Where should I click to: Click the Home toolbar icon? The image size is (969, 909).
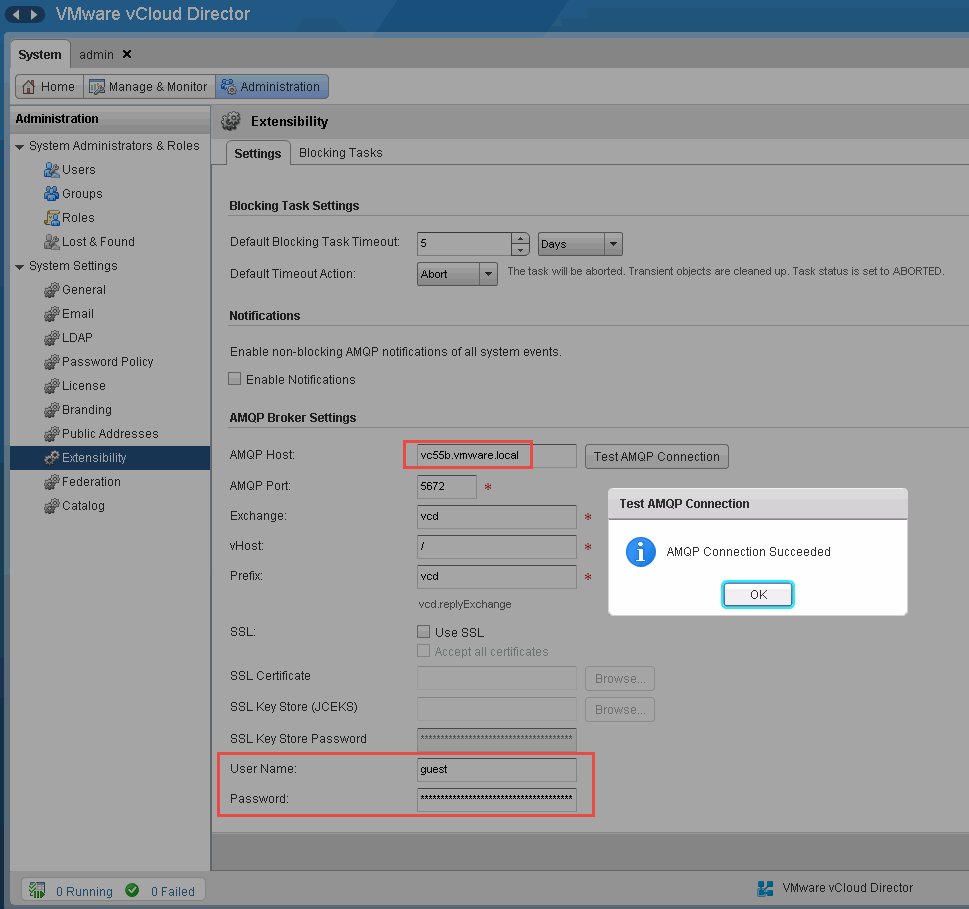coord(29,87)
